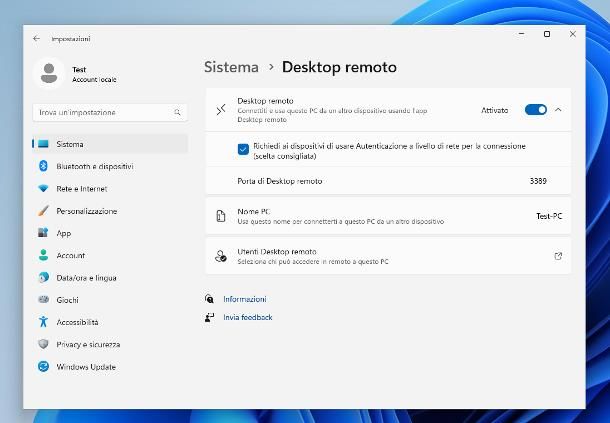Click the Sistema monitor icon
The height and width of the screenshot is (423, 610).
43,144
